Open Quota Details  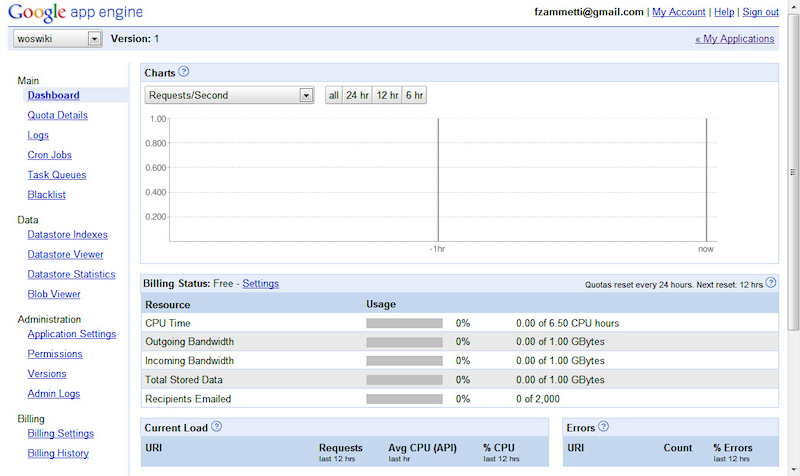point(58,115)
